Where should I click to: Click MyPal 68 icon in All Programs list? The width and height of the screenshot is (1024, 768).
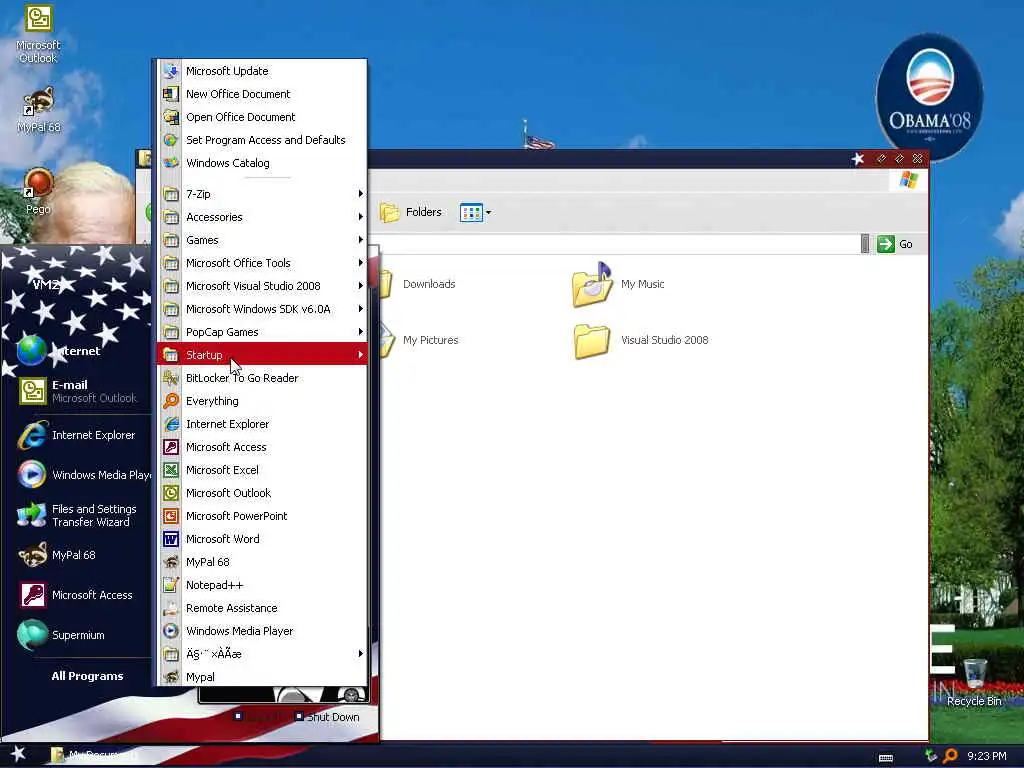tap(171, 562)
